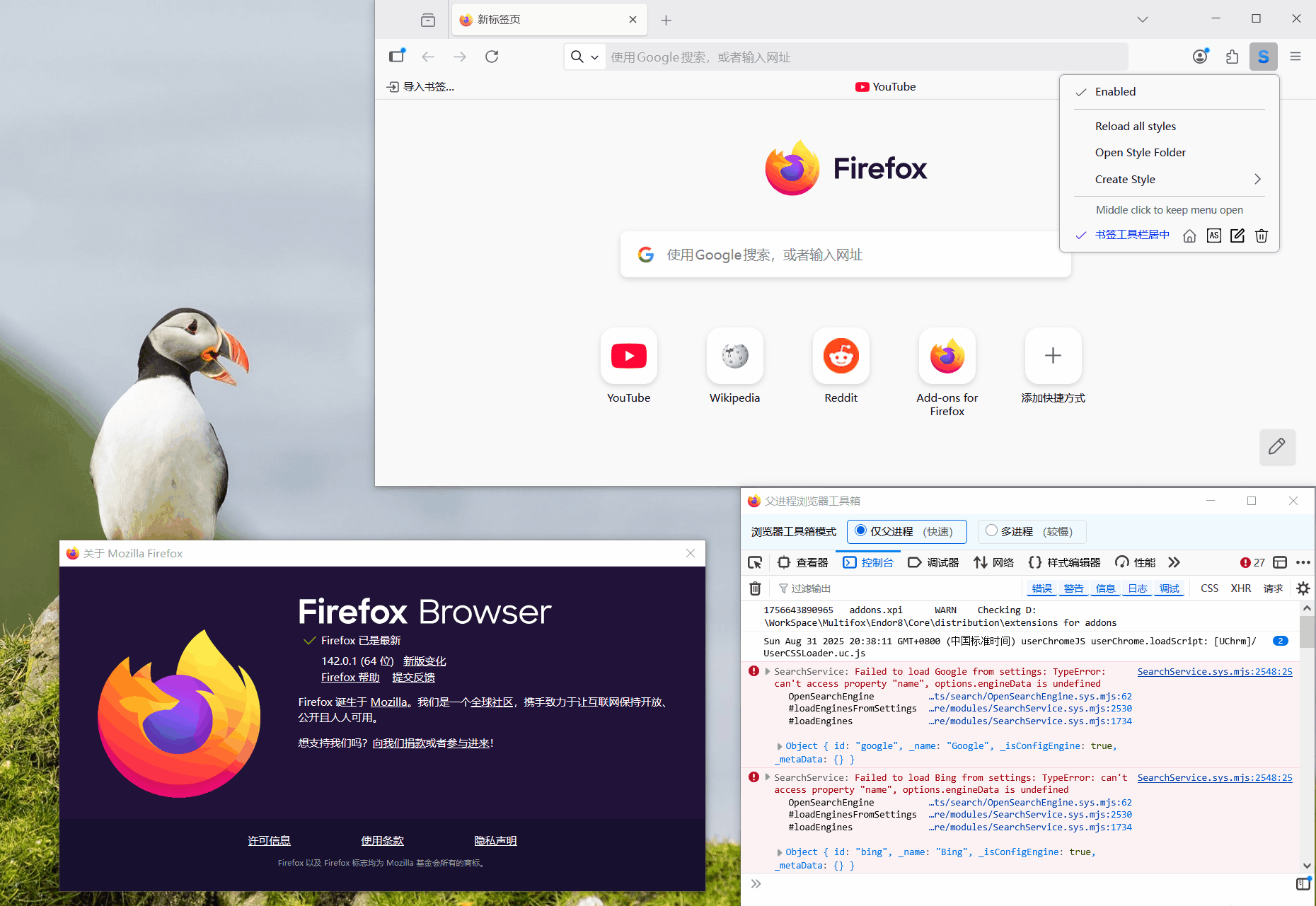The width and height of the screenshot is (1316, 906).
Task: Click the home icon beside 书签工具栏居中
Action: tap(1189, 236)
